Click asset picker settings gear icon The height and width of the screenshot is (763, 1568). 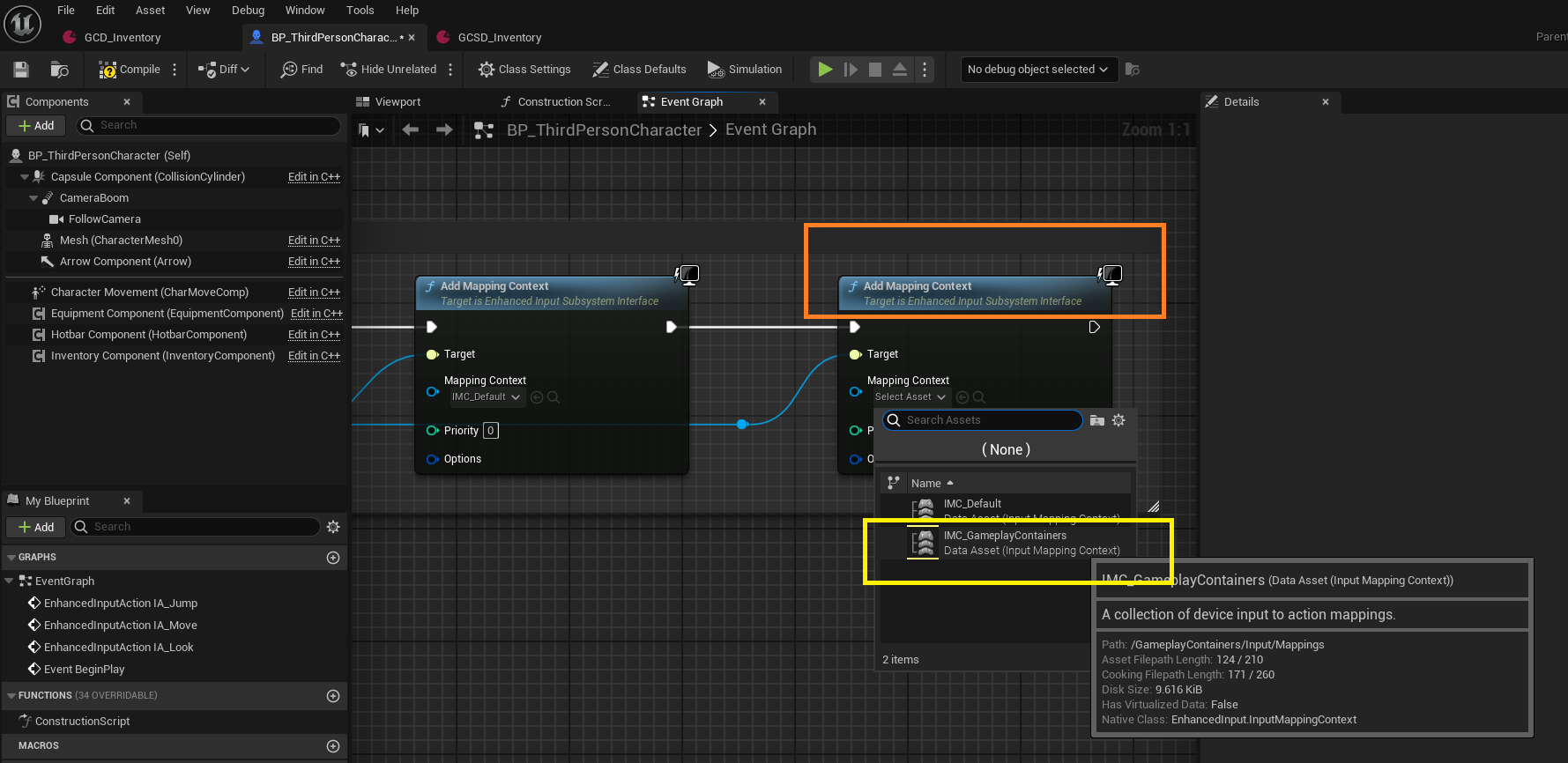(x=1118, y=420)
